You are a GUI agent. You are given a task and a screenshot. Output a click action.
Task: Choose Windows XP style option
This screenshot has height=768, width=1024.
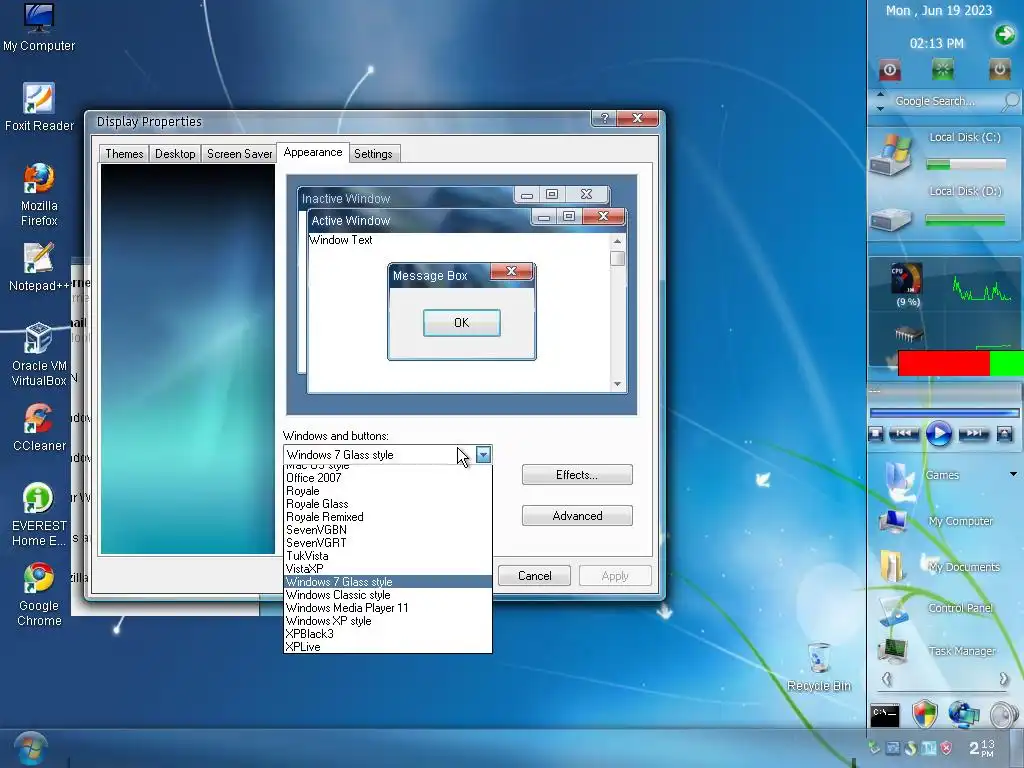388,621
